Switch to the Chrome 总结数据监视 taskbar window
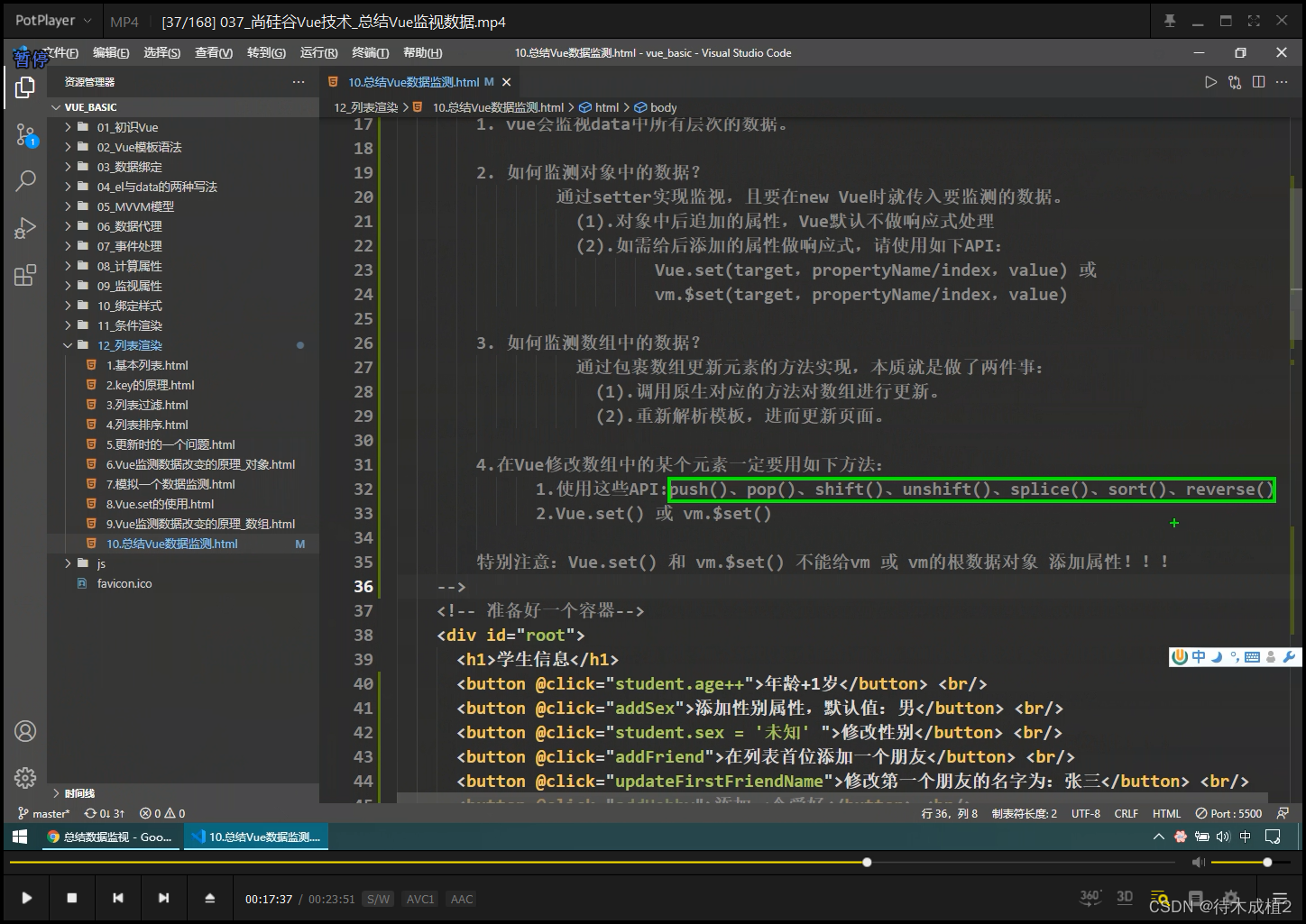The width and height of the screenshot is (1306, 924). click(x=110, y=837)
